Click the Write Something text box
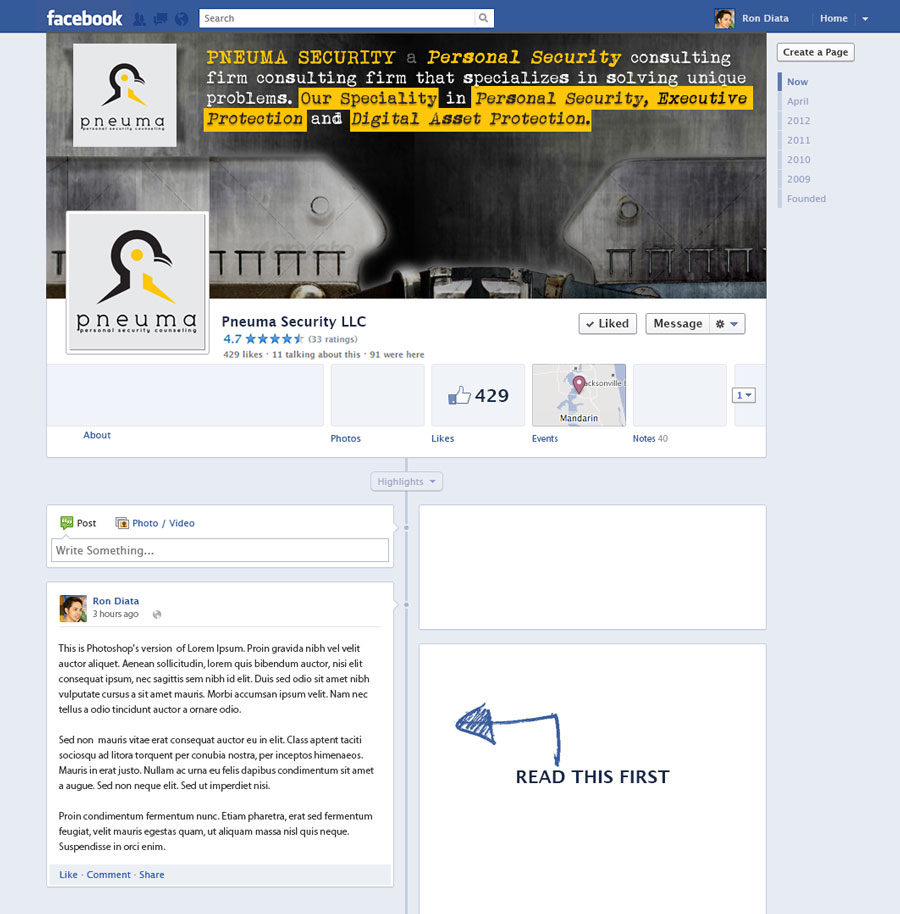 [x=220, y=550]
